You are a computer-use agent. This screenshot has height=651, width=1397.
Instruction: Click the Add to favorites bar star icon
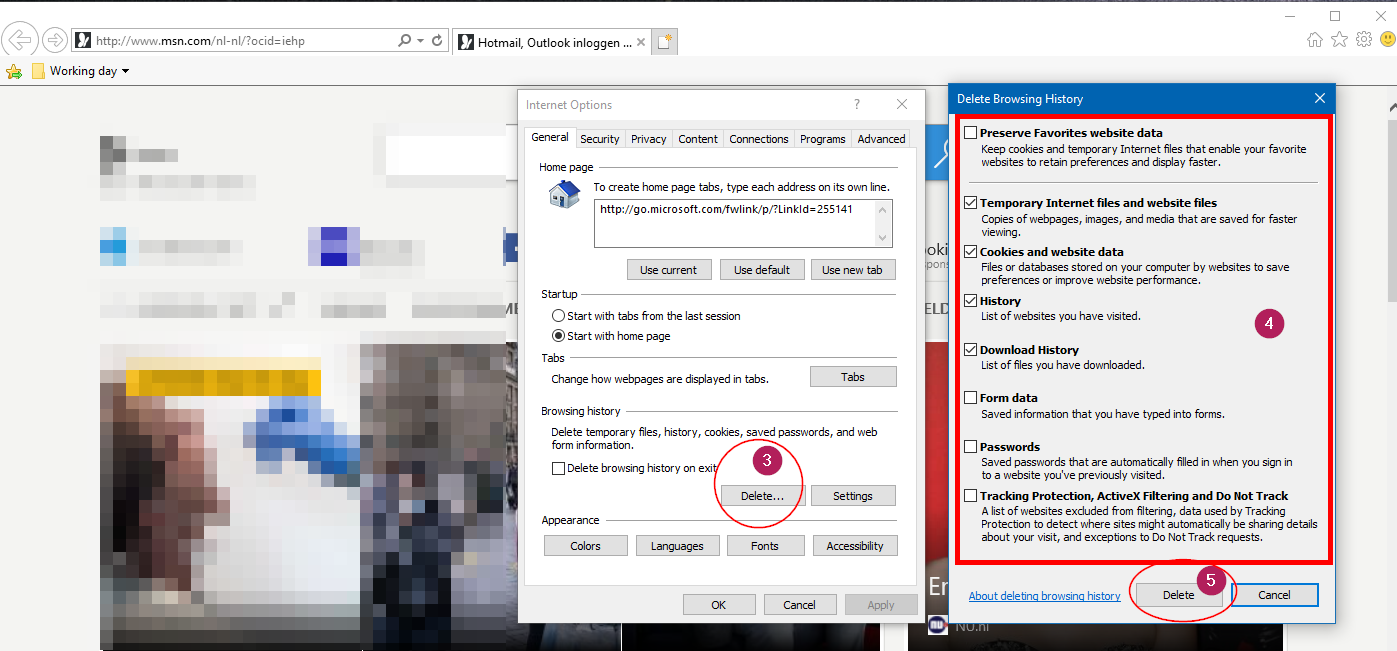click(14, 71)
